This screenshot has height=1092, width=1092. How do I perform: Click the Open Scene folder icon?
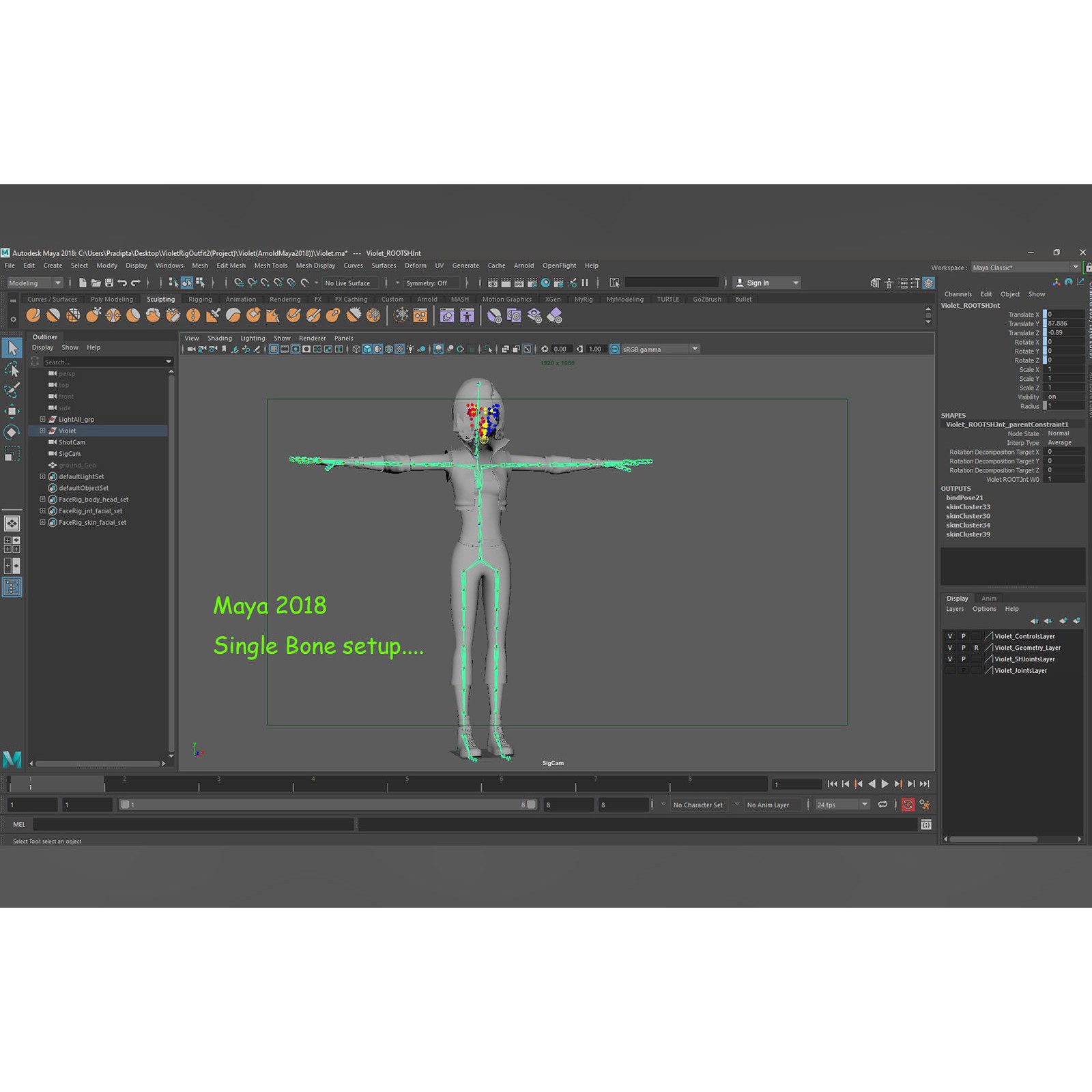point(96,283)
